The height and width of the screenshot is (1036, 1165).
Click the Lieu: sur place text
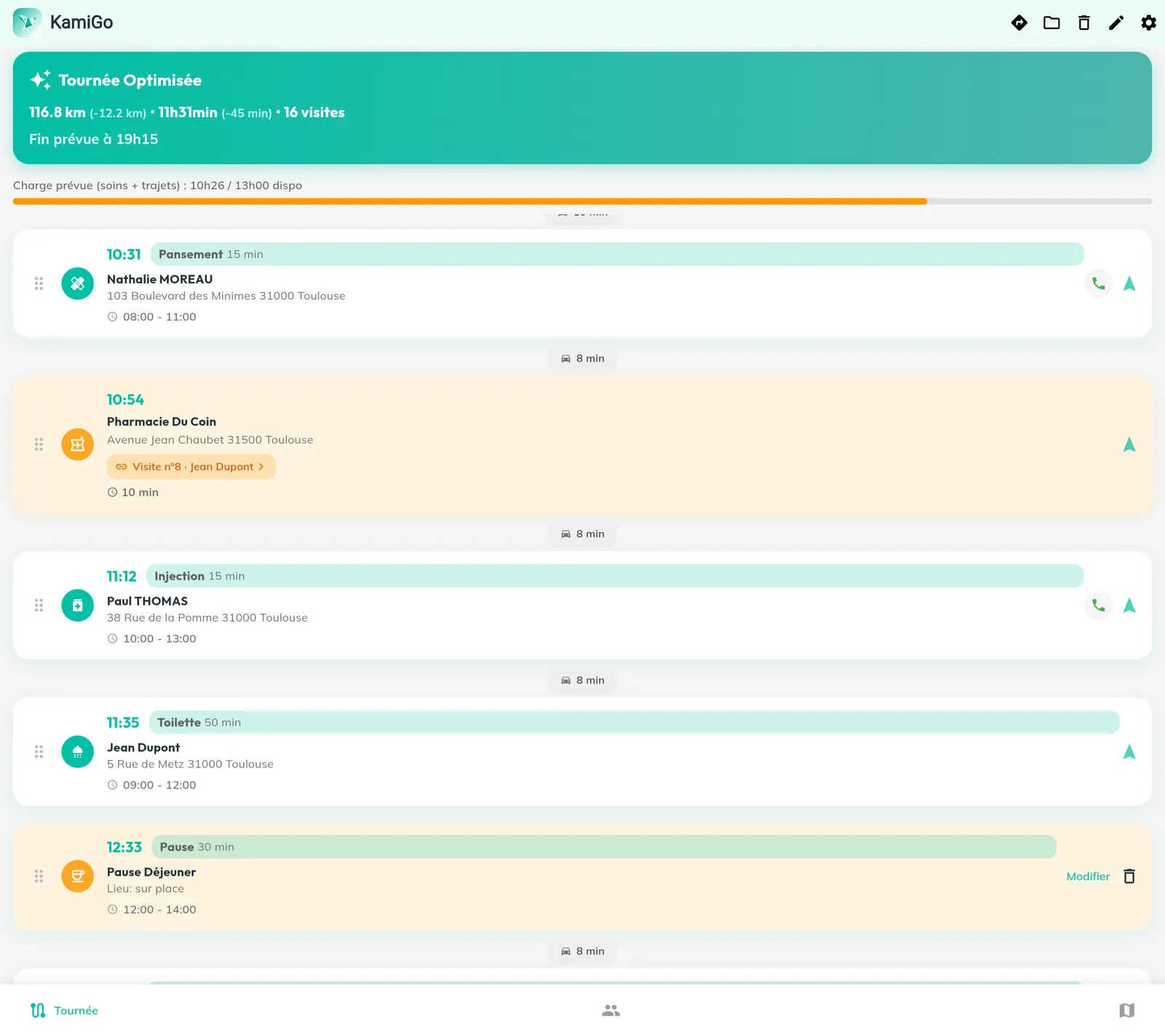coord(146,889)
